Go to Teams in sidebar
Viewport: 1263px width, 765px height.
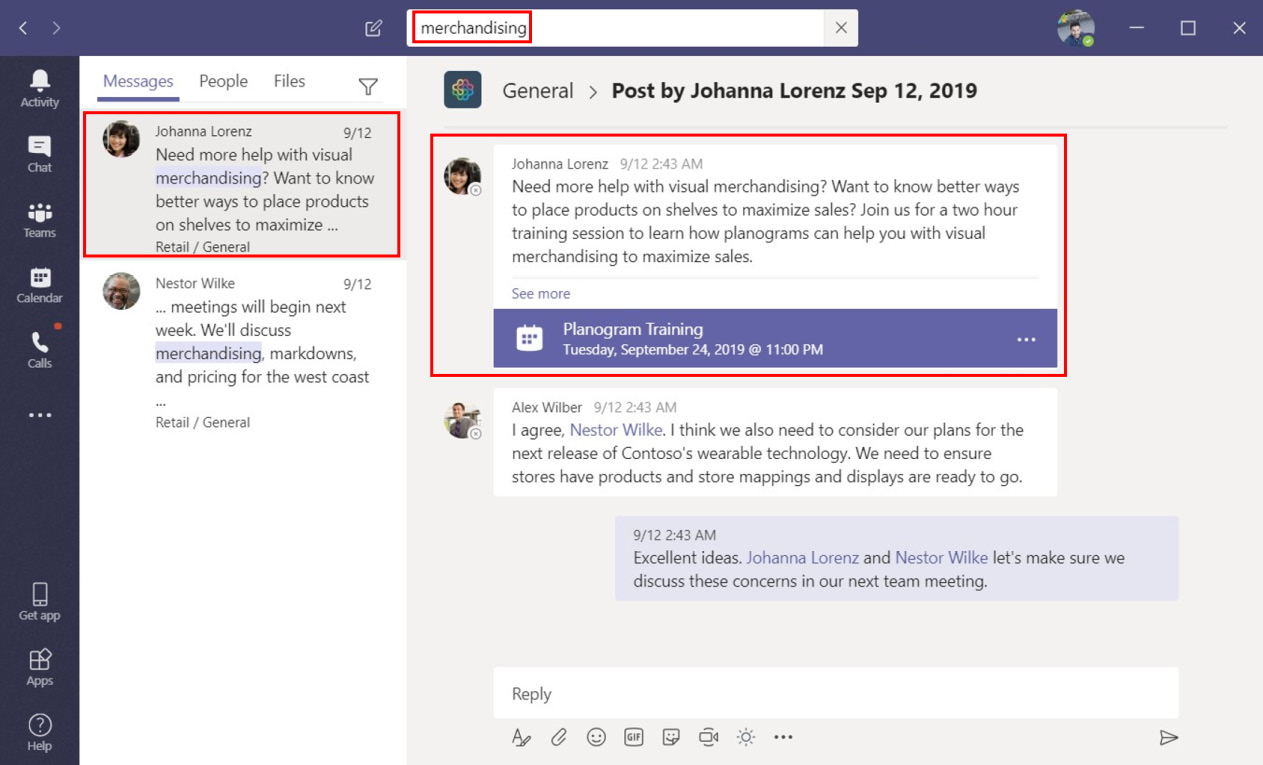click(40, 219)
